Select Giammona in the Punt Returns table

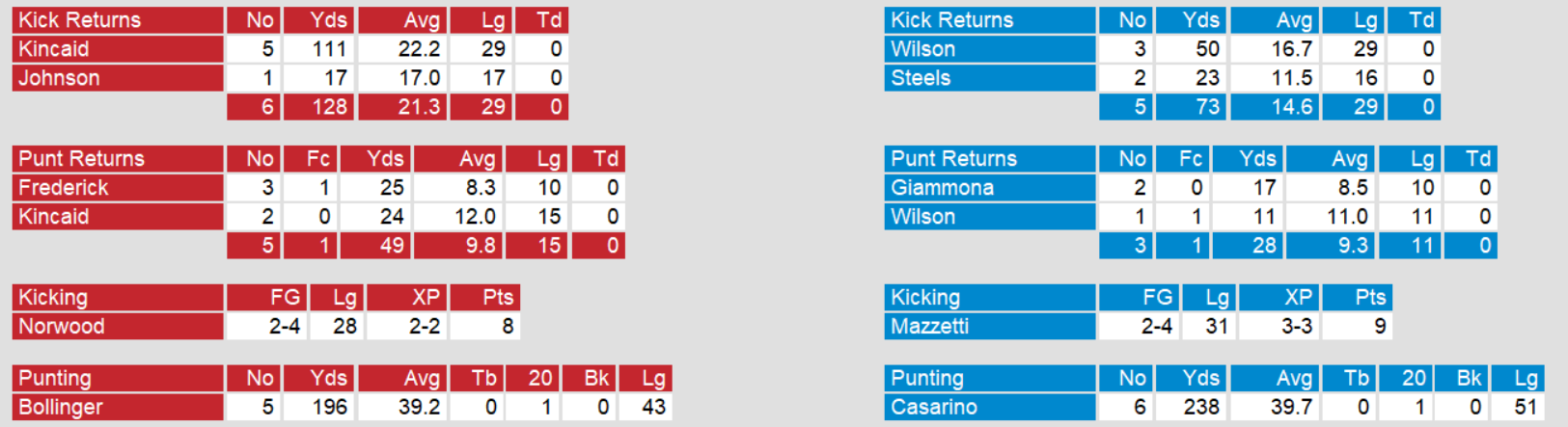point(990,188)
